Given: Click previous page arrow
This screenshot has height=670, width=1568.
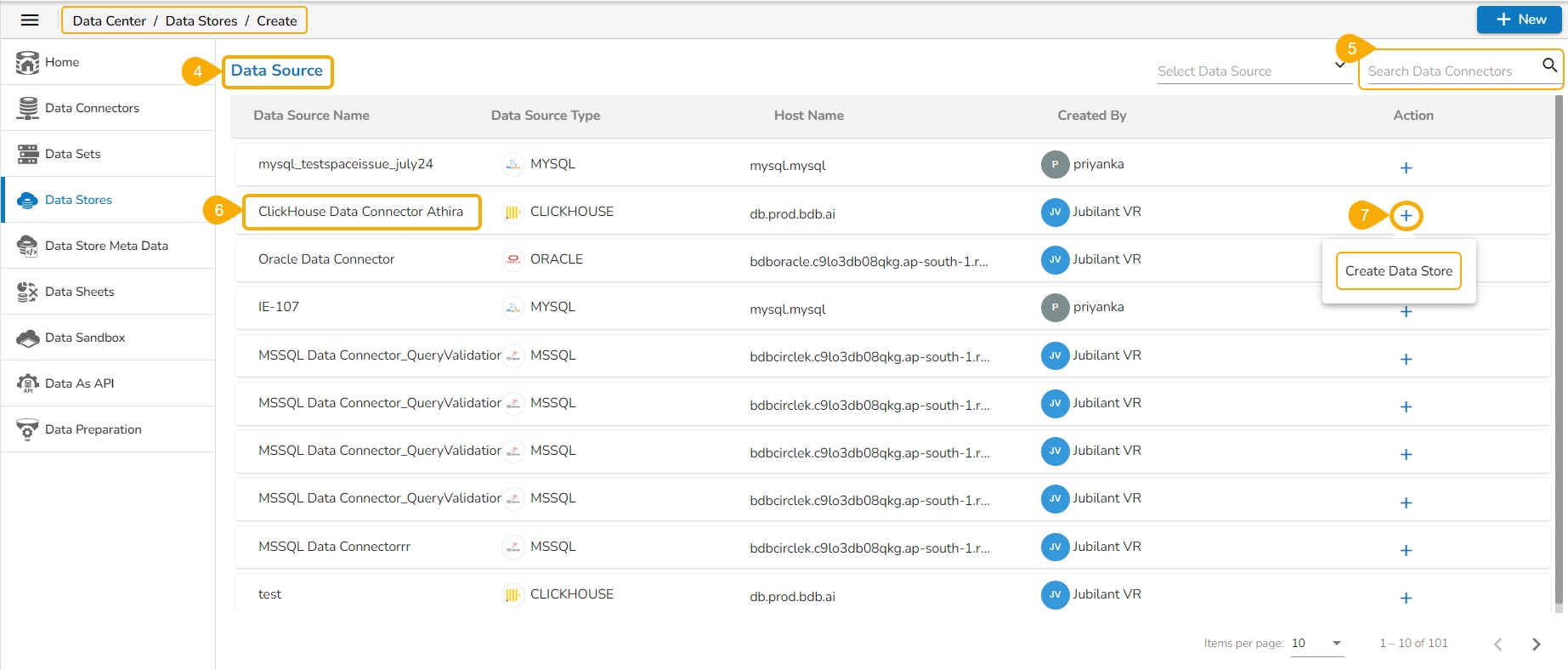Looking at the screenshot, I should (1497, 644).
